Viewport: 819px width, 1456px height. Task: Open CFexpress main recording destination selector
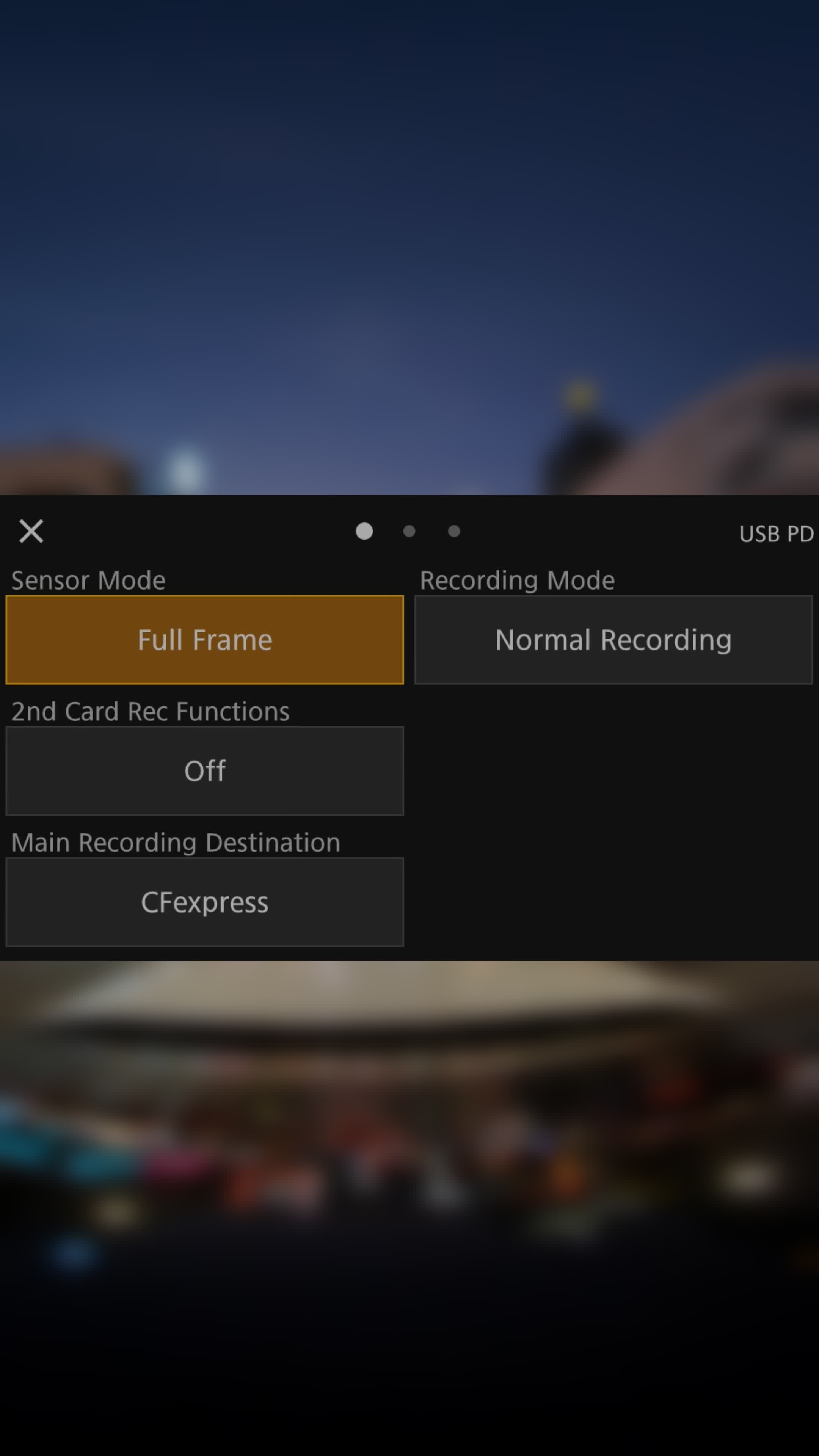[205, 902]
